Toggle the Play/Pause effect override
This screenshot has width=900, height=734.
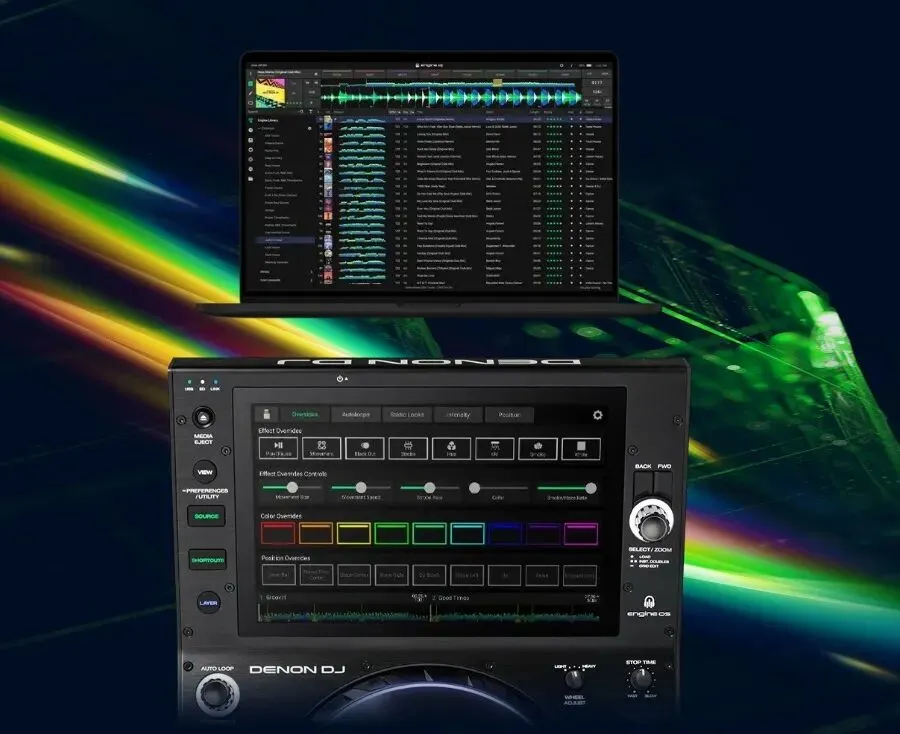pyautogui.click(x=278, y=448)
